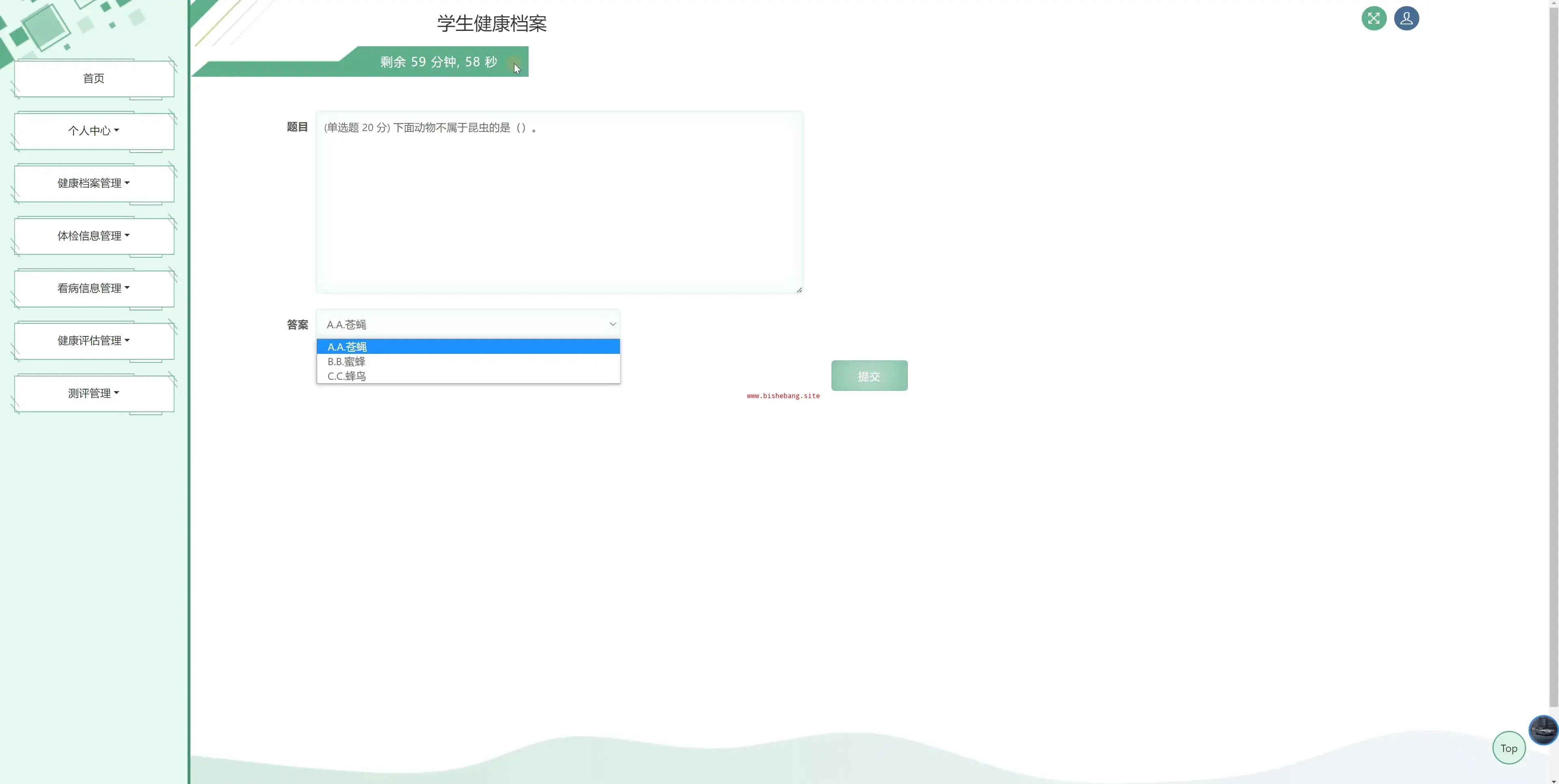The width and height of the screenshot is (1559, 784).
Task: Click the 提交 submit button
Action: click(869, 376)
